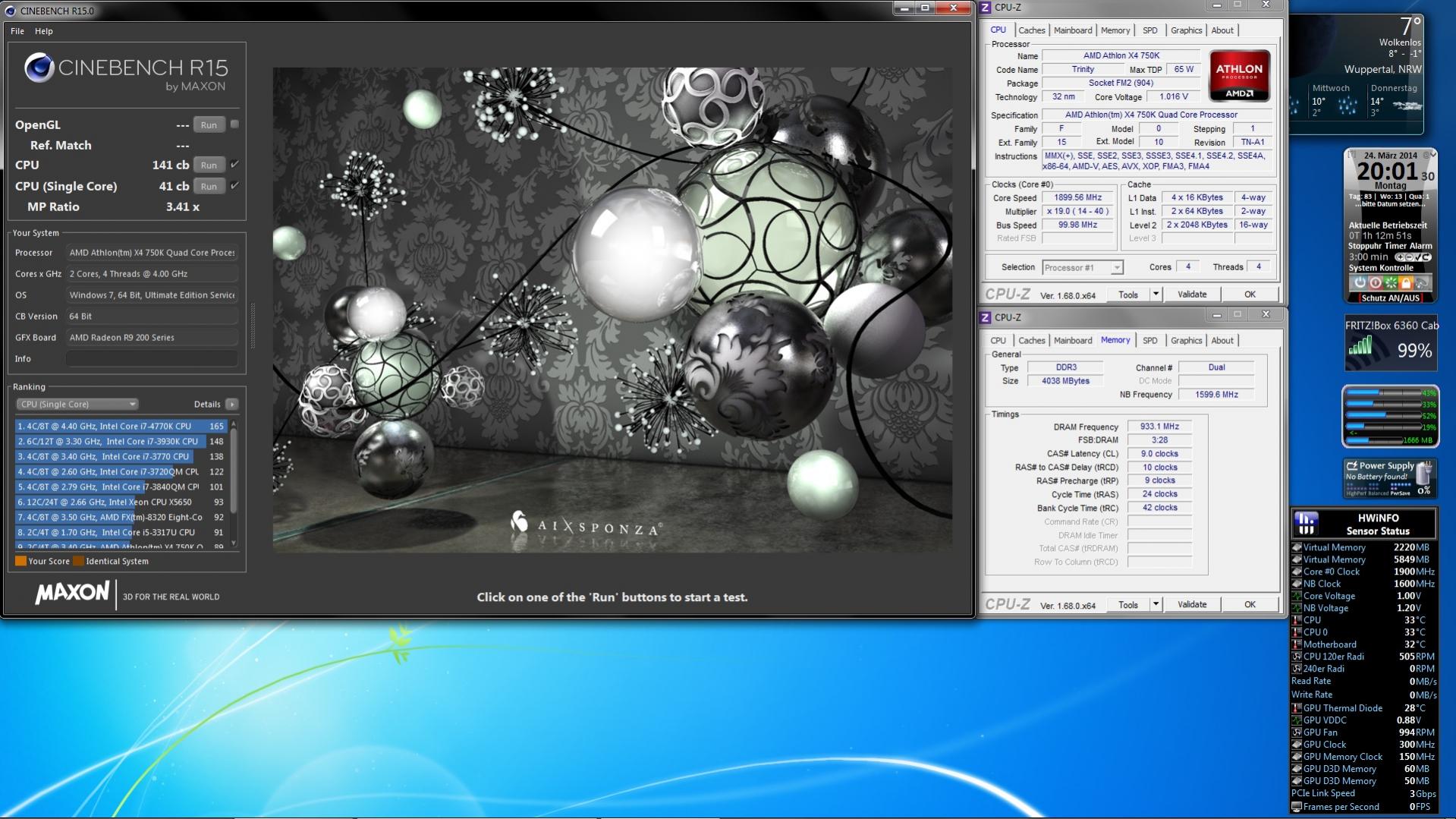Screen dimensions: 1456x819
Task: Click the GPU Thermal Diode temperature icon
Action: click(1297, 709)
